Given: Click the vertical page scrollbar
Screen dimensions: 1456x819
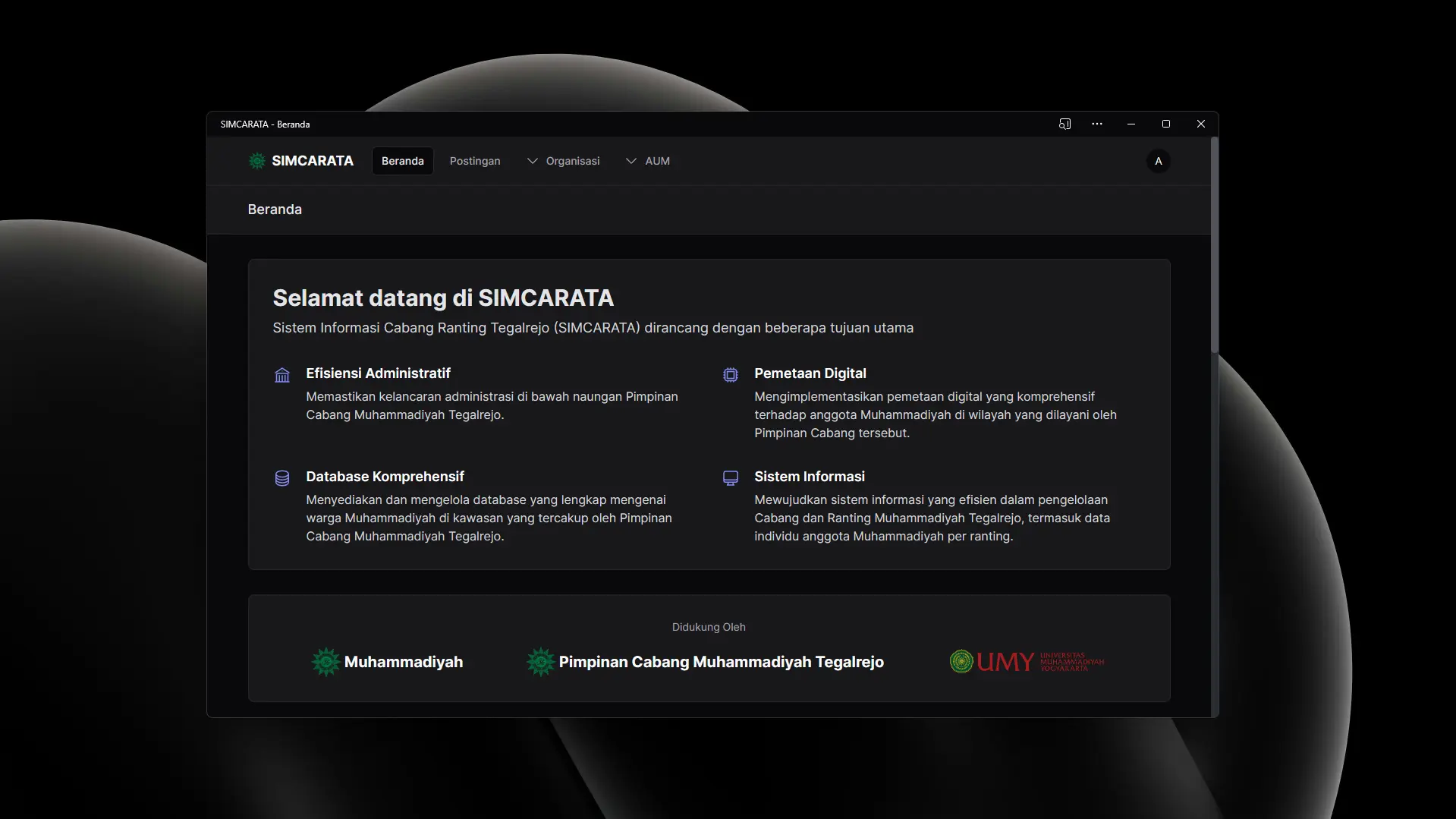Looking at the screenshot, I should (x=1215, y=245).
